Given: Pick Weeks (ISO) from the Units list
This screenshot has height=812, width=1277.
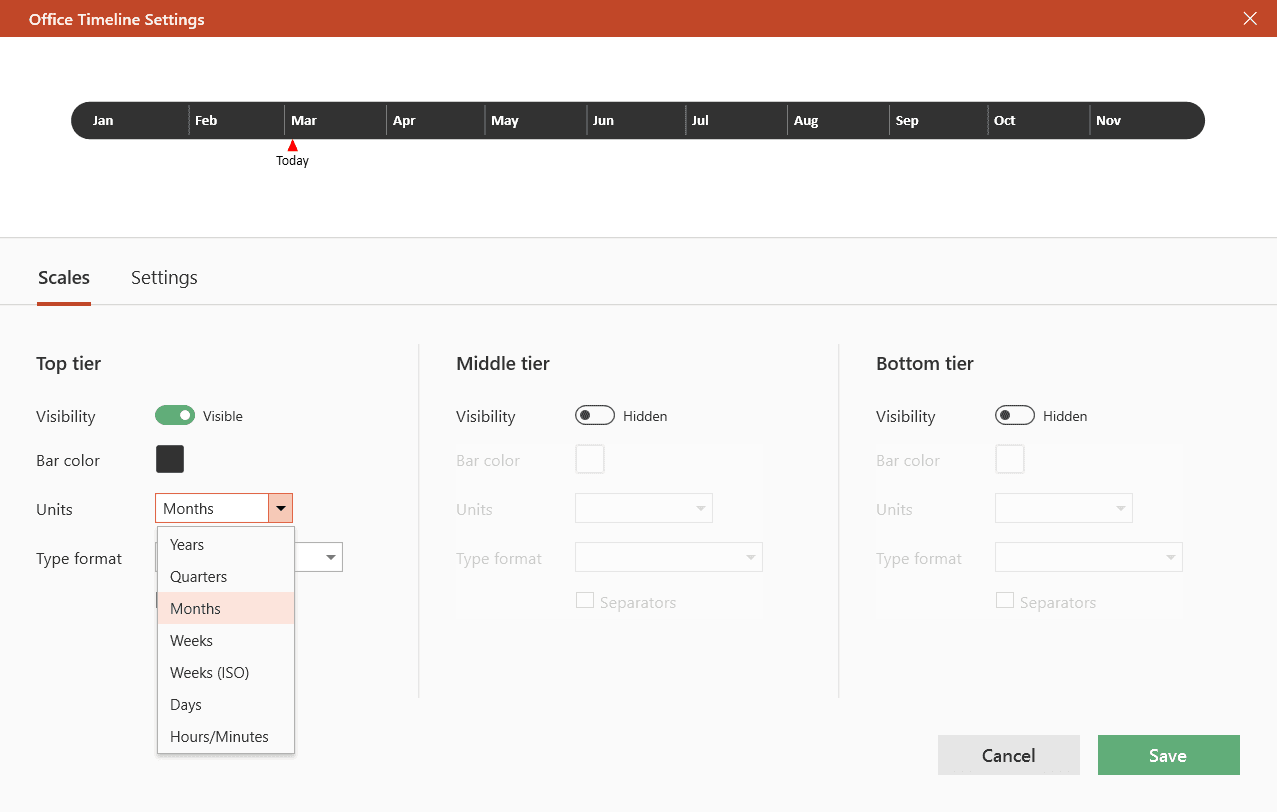Looking at the screenshot, I should tap(226, 673).
